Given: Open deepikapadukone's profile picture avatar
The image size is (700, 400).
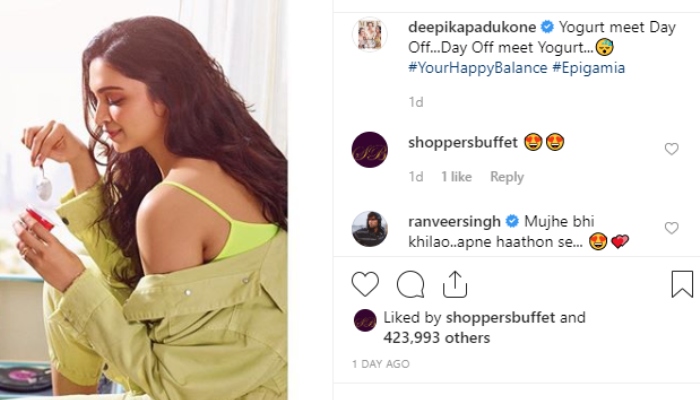Looking at the screenshot, I should pyautogui.click(x=369, y=34).
